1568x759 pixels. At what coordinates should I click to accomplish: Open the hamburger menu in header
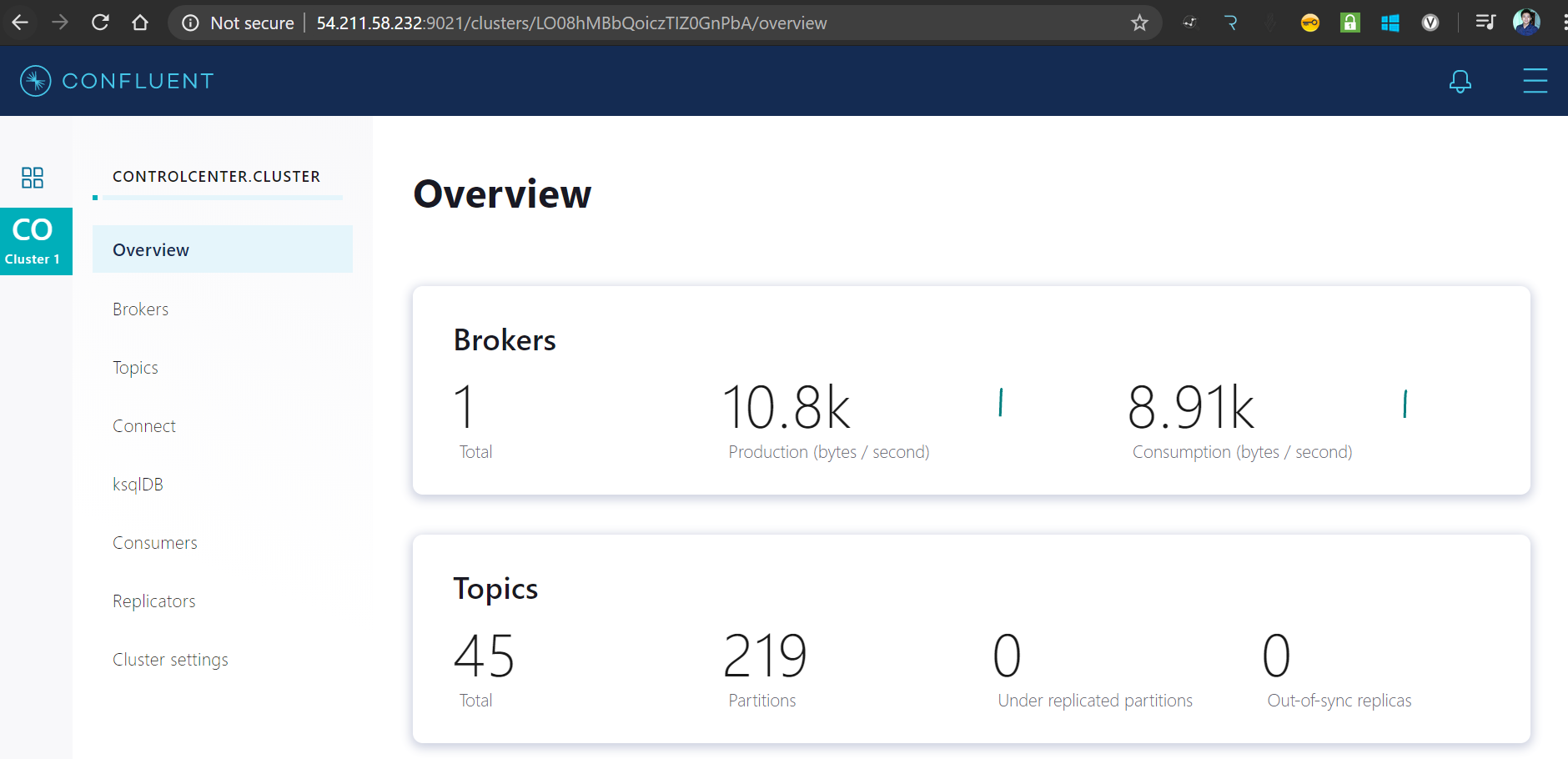[1535, 81]
